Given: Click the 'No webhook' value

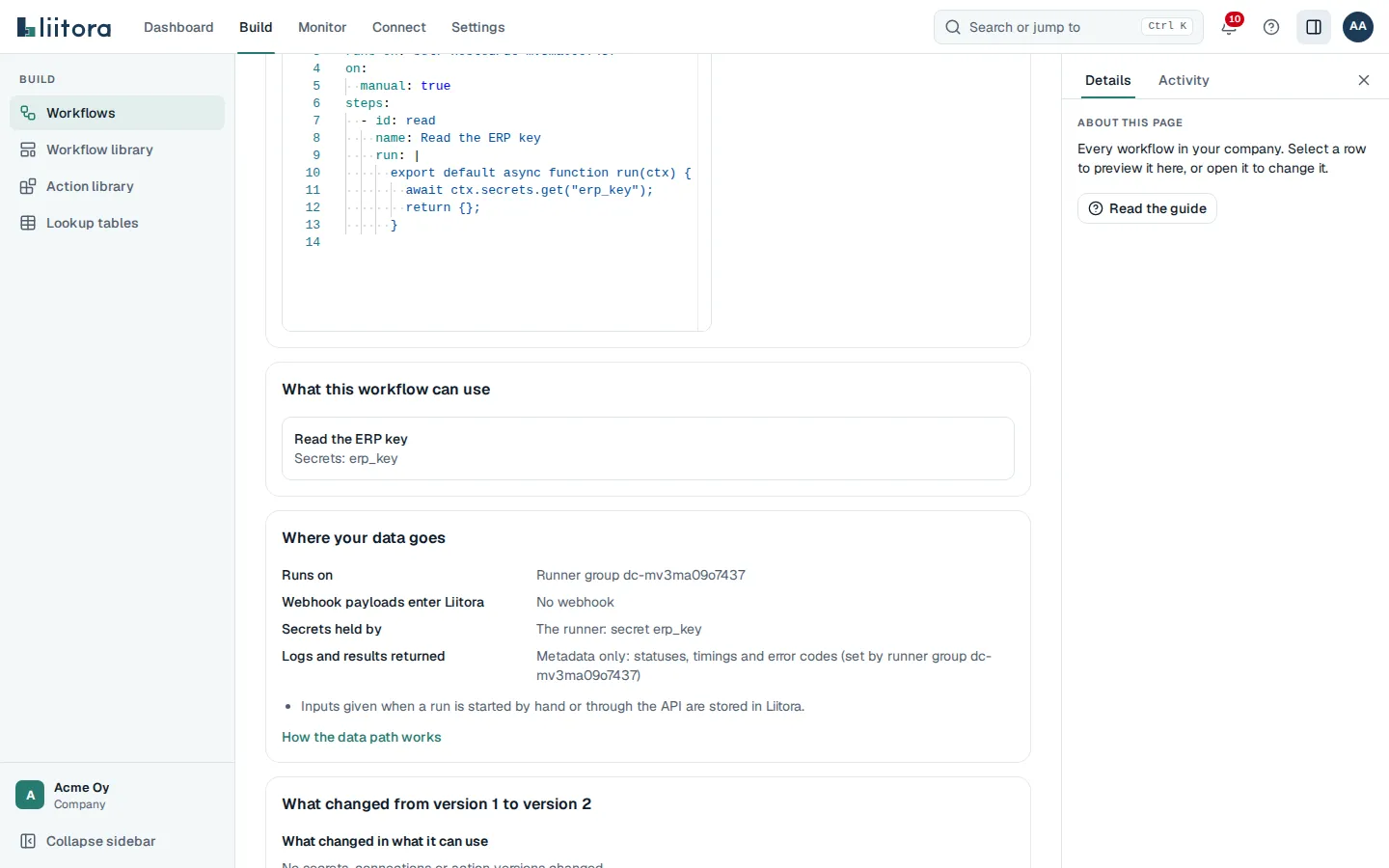Looking at the screenshot, I should (575, 602).
